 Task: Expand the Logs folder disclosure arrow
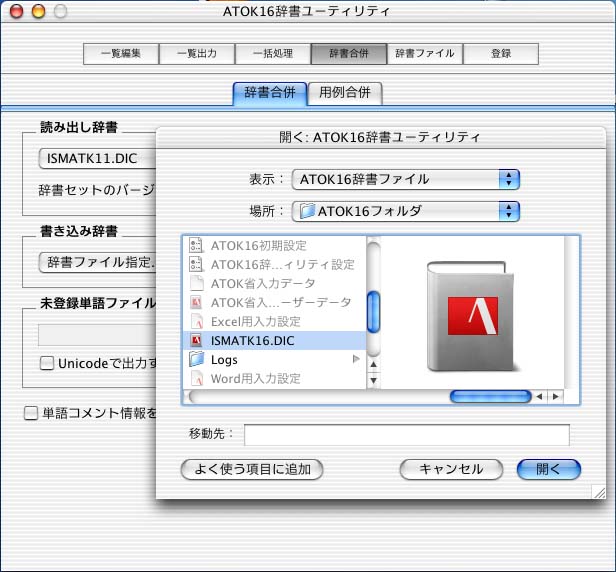356,359
